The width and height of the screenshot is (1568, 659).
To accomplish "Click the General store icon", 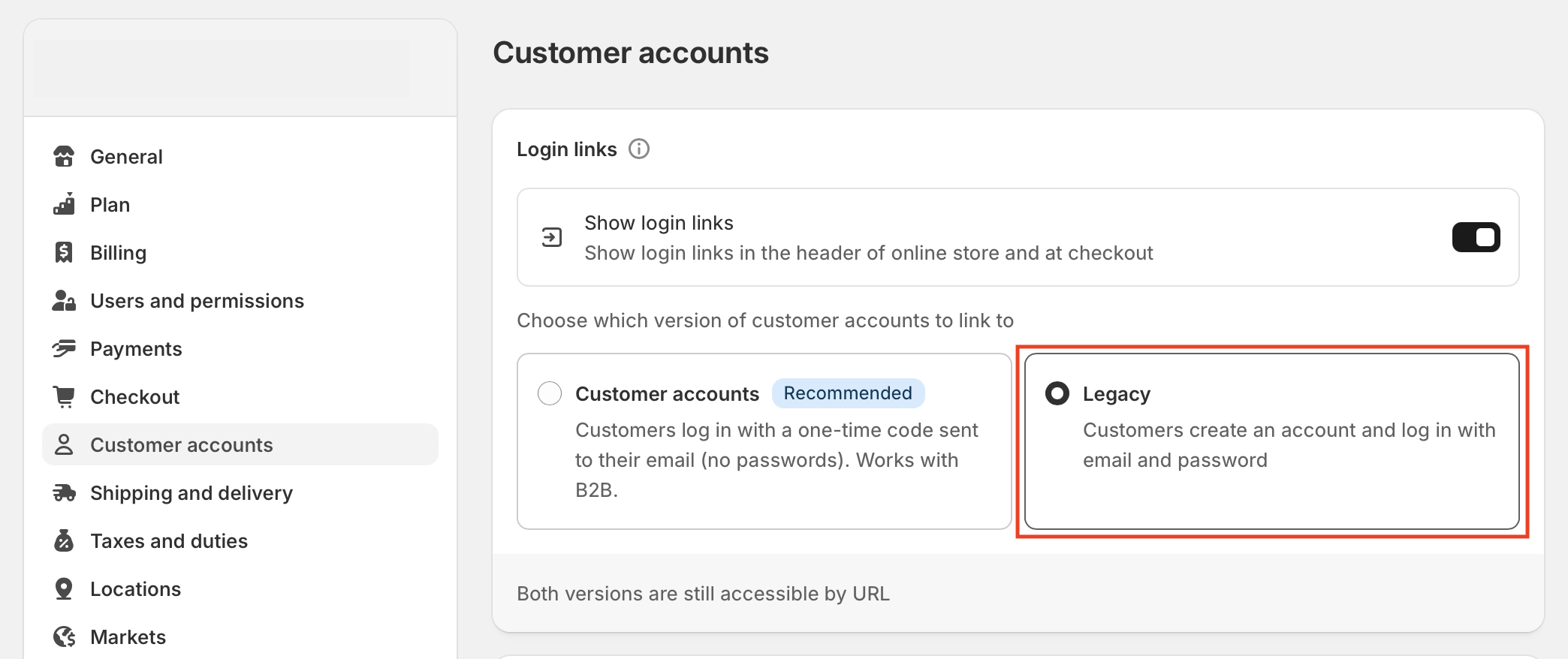I will pos(64,157).
